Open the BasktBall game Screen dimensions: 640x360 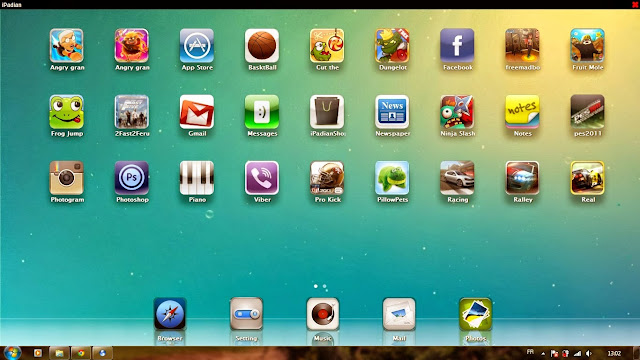click(x=262, y=45)
